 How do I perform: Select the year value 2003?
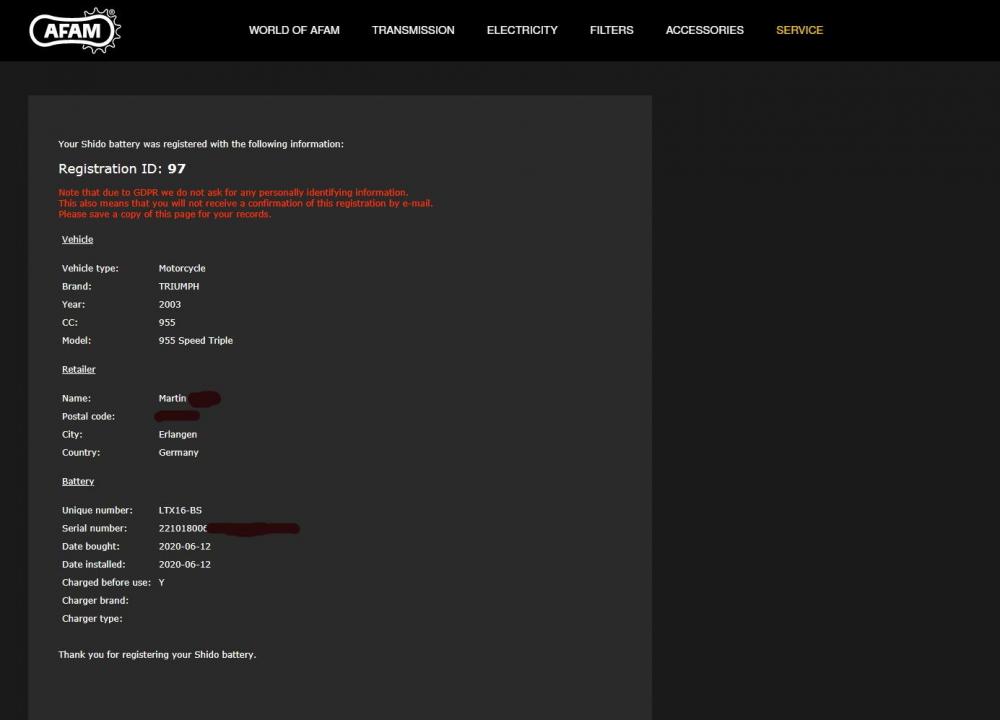pyautogui.click(x=170, y=304)
